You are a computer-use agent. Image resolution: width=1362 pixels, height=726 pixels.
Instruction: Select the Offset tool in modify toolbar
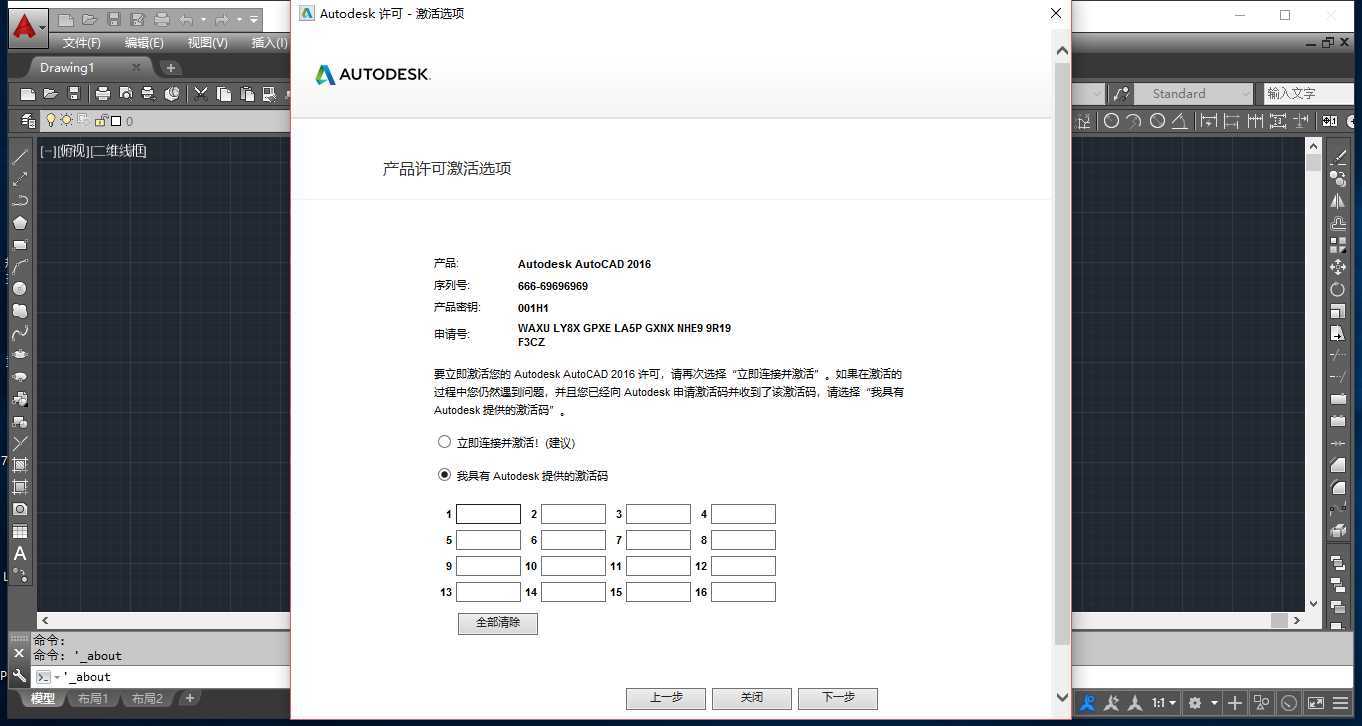point(1338,223)
